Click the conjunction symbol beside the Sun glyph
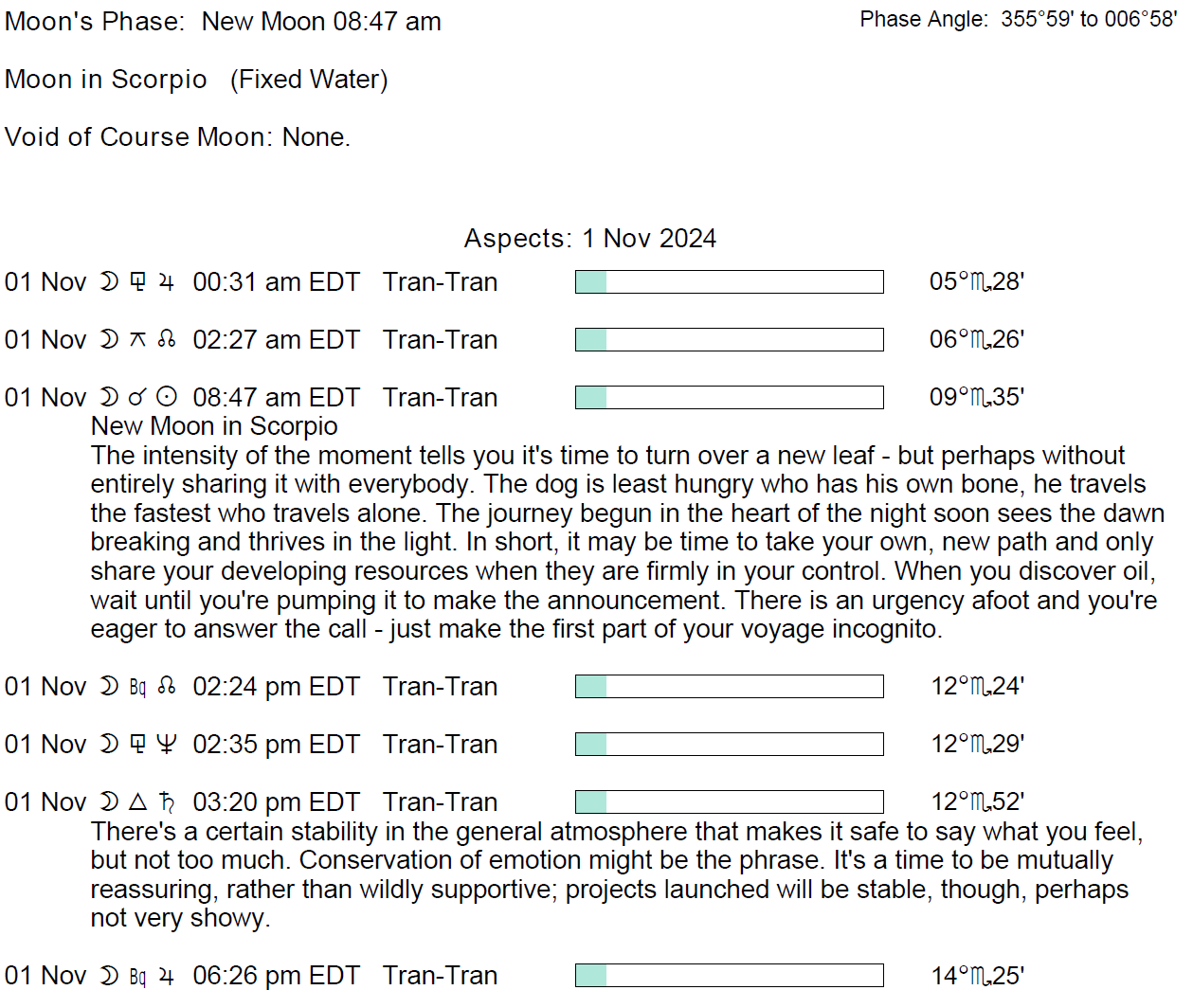Screen dimensions: 1193x1008 click(138, 398)
